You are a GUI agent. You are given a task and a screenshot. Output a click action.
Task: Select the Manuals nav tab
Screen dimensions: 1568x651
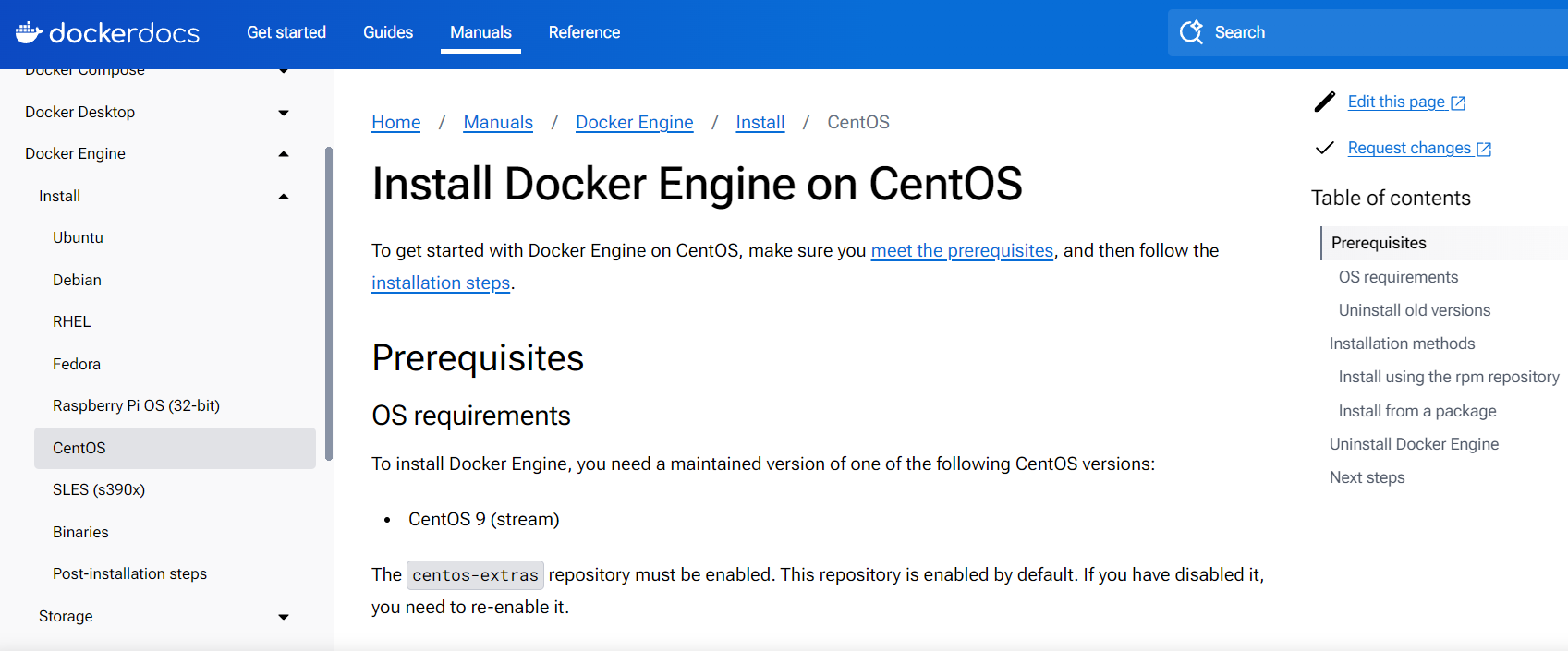480,32
